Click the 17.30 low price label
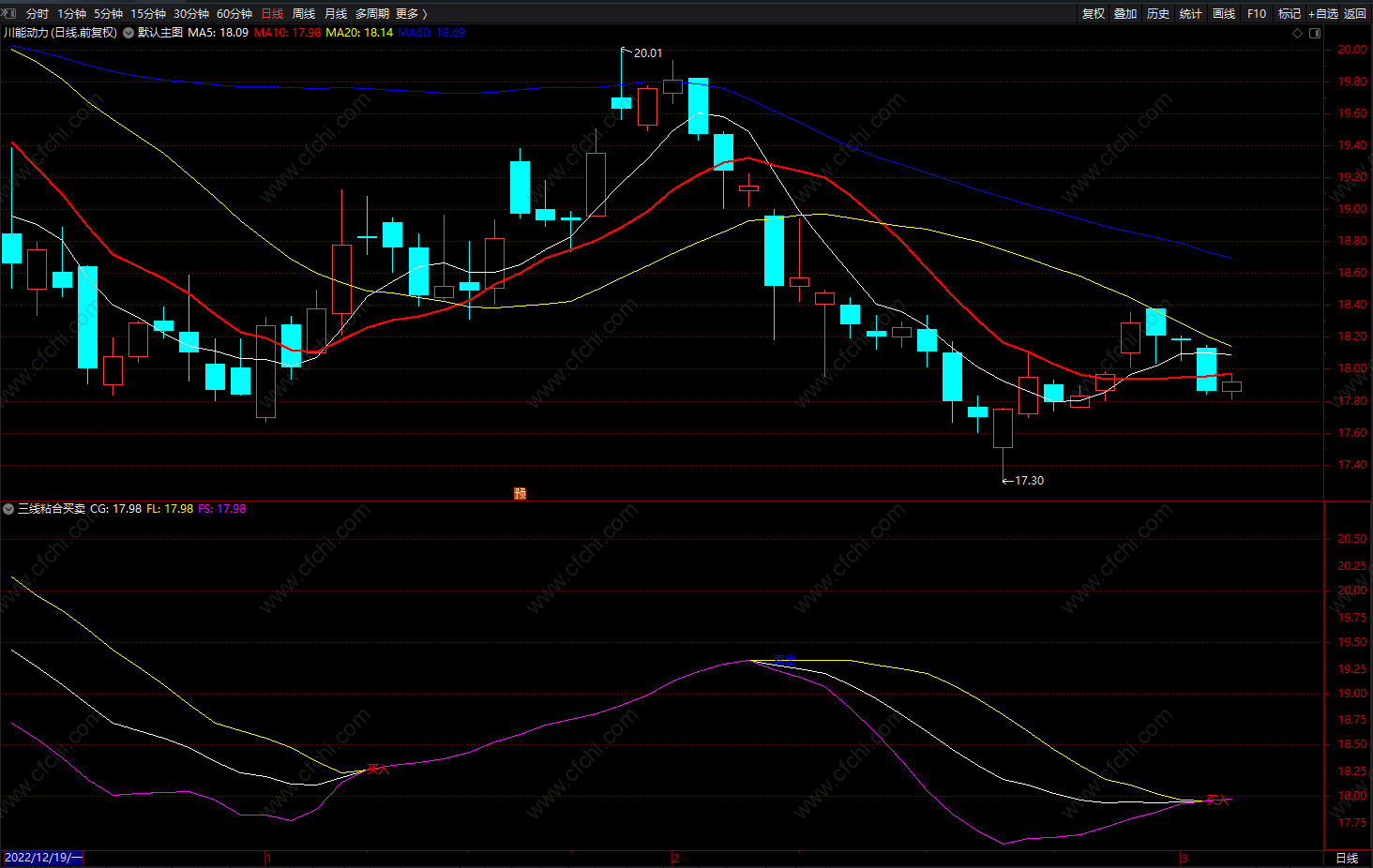Screen dimensions: 1373x868 point(1029,481)
